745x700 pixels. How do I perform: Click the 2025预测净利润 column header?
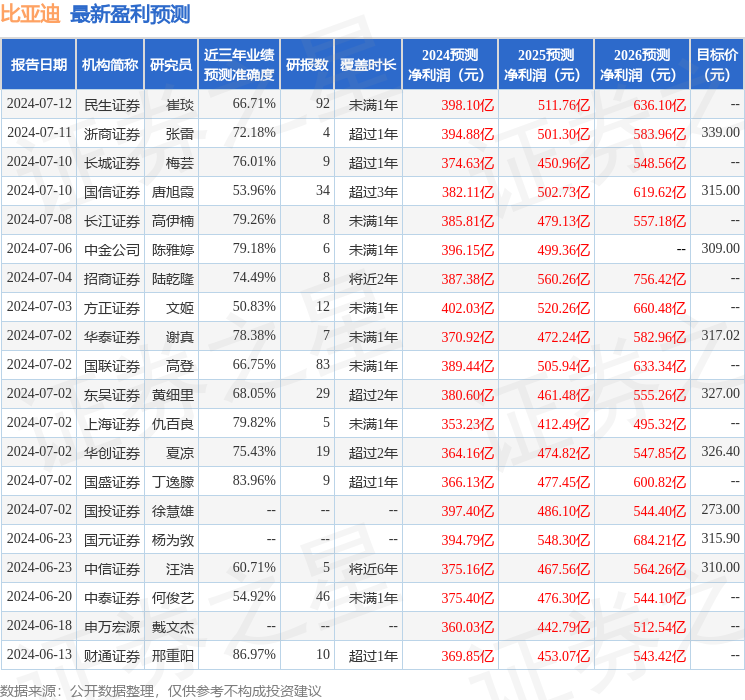pyautogui.click(x=546, y=64)
